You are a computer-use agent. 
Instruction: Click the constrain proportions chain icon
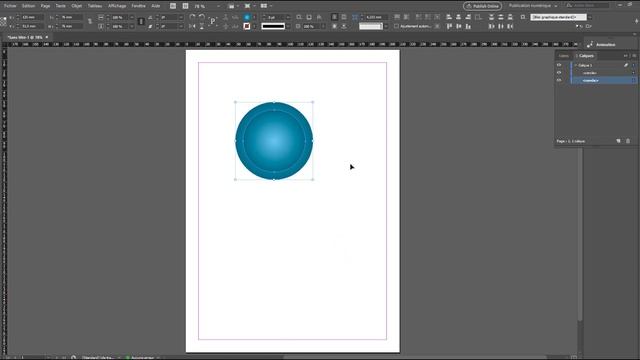coord(141,22)
